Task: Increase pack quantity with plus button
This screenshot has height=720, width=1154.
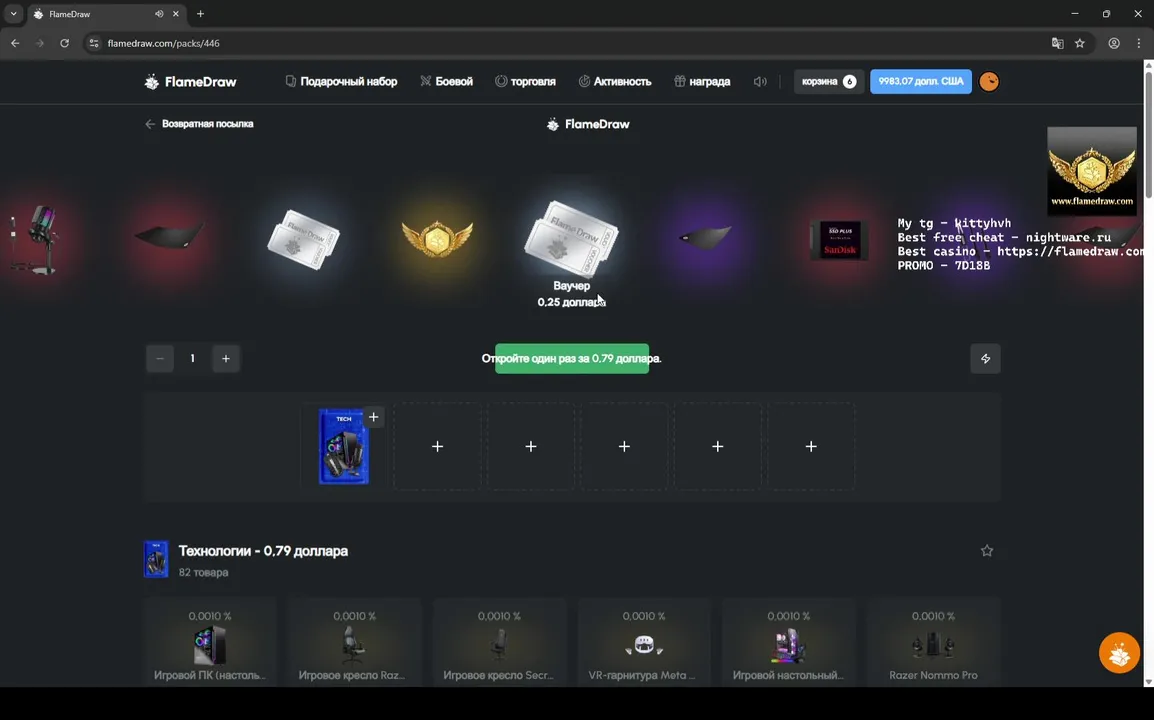Action: point(226,359)
